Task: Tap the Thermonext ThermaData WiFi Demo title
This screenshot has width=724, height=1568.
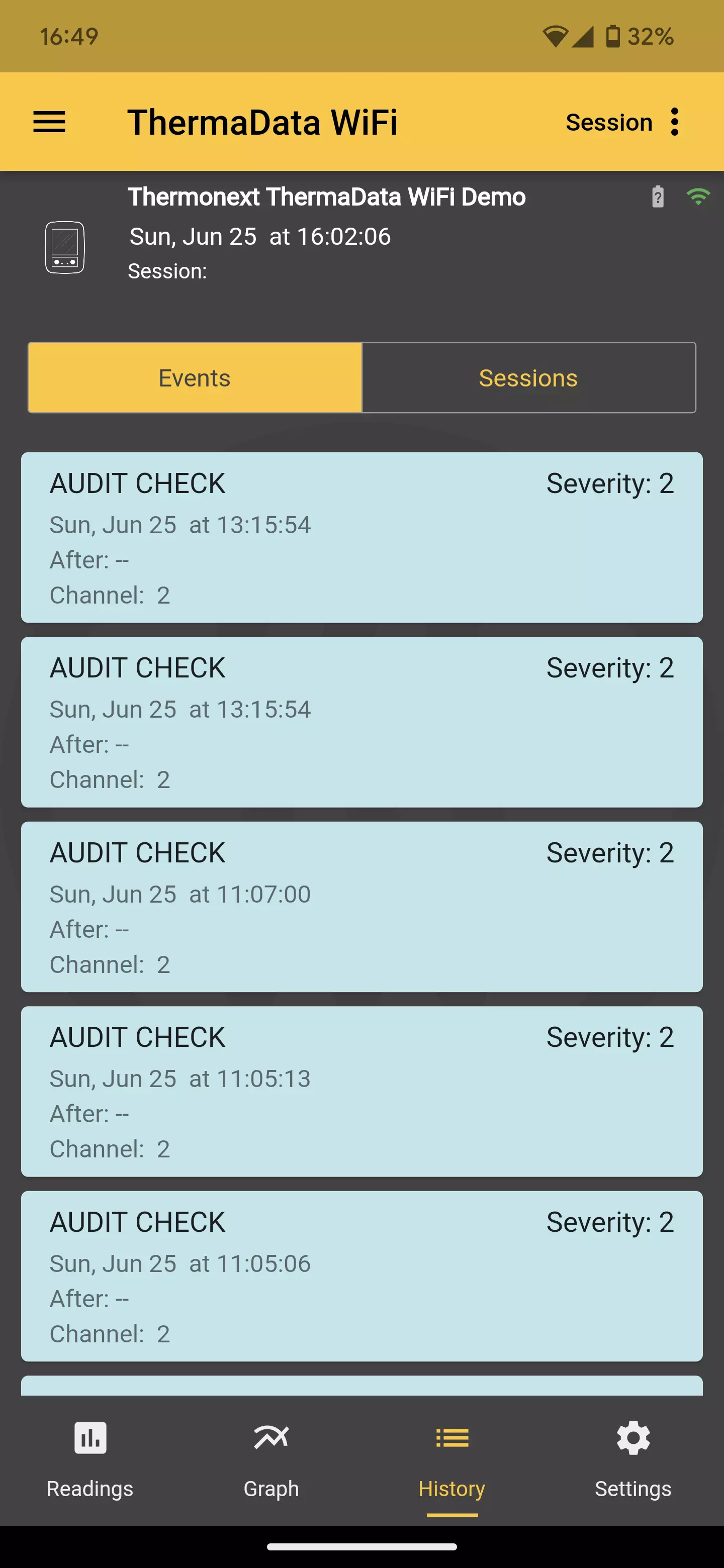Action: click(326, 197)
